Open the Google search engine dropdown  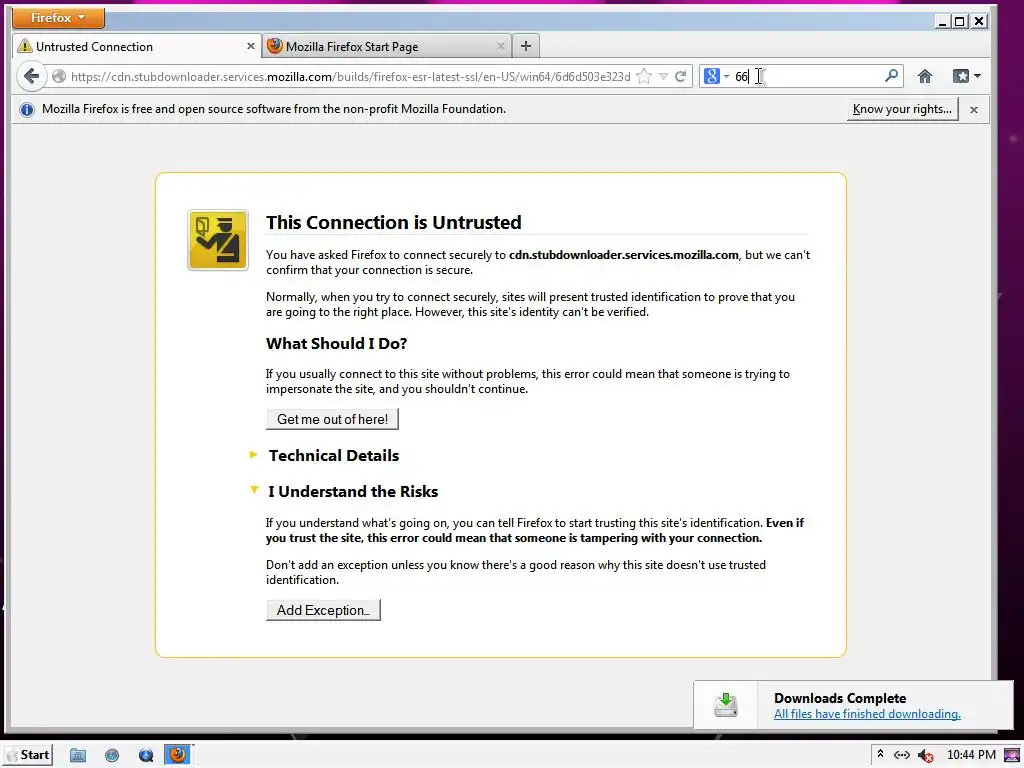click(x=716, y=76)
